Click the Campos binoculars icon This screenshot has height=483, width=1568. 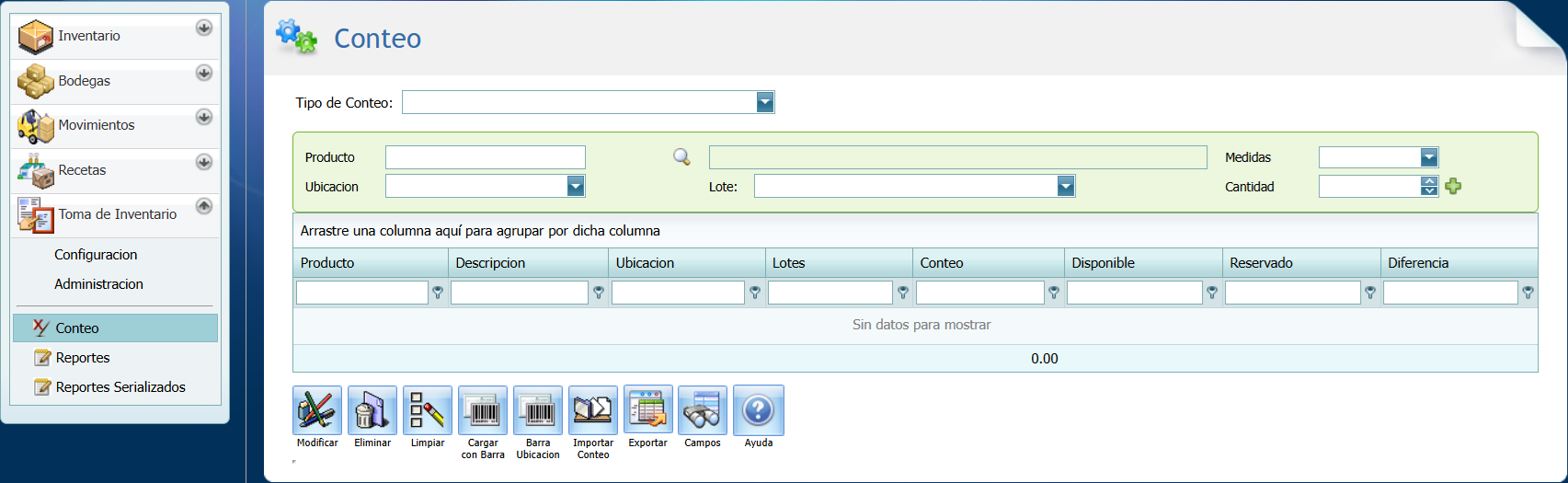703,410
